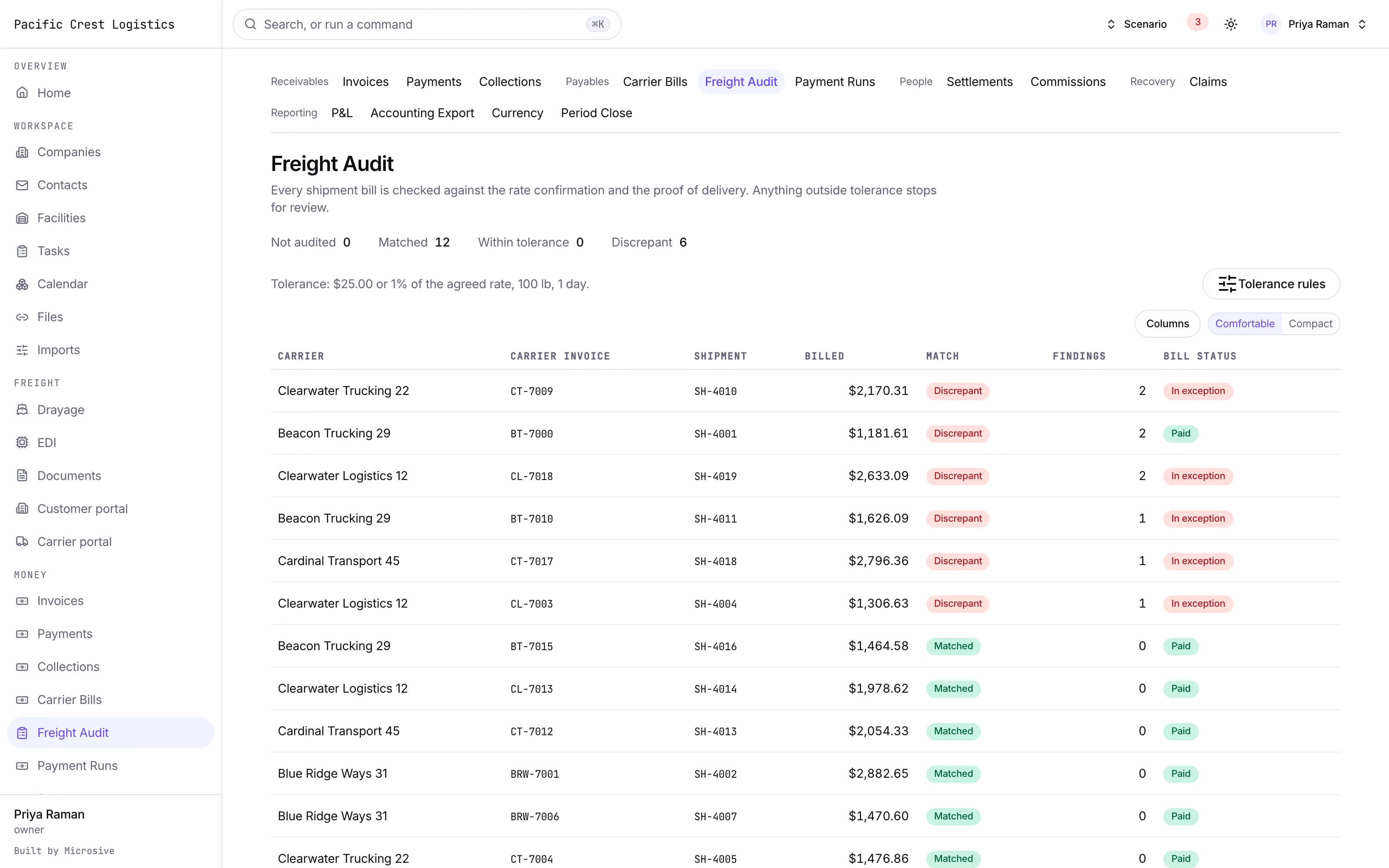The image size is (1389, 868).
Task: Open the Accounting Export tab
Action: pos(422,113)
